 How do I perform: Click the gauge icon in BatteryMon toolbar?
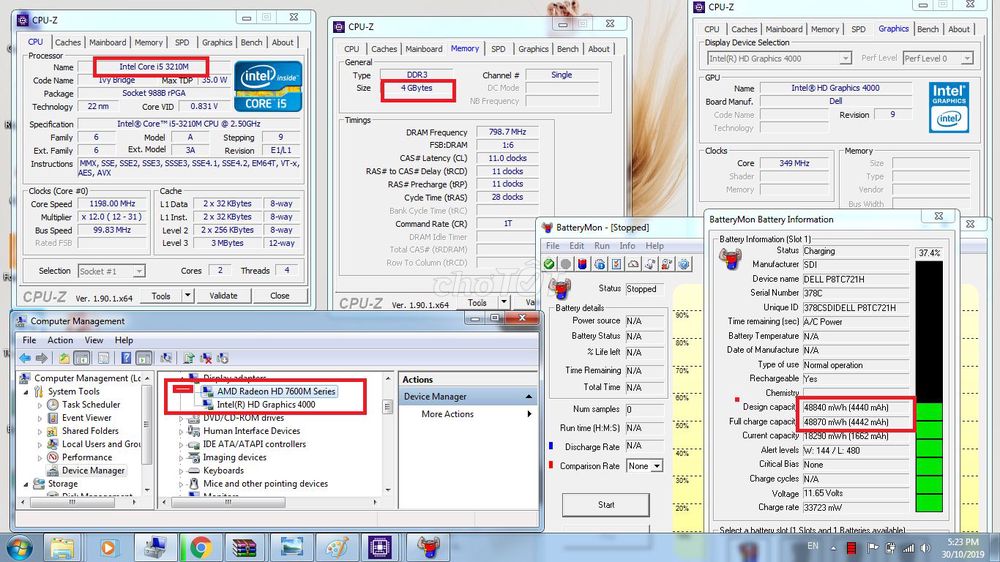pos(633,264)
